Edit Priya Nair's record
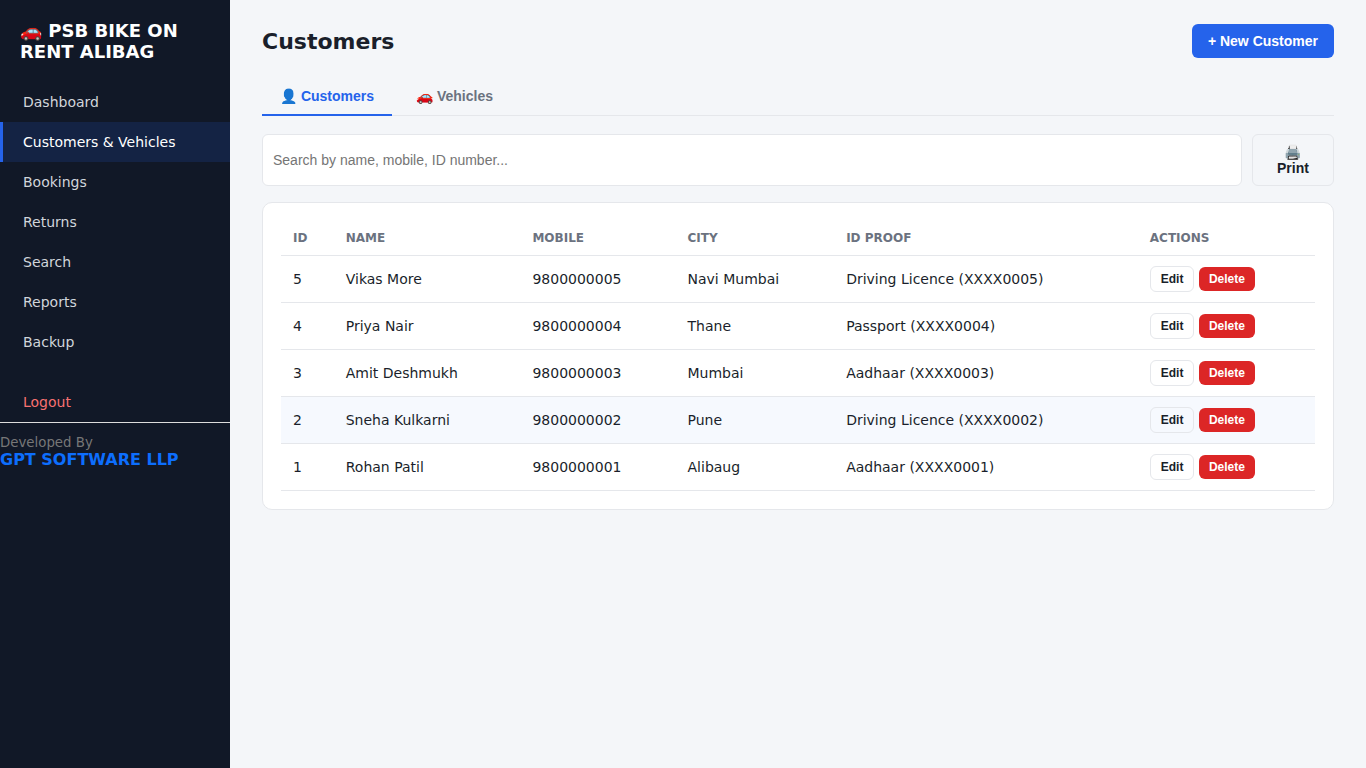 (1172, 326)
